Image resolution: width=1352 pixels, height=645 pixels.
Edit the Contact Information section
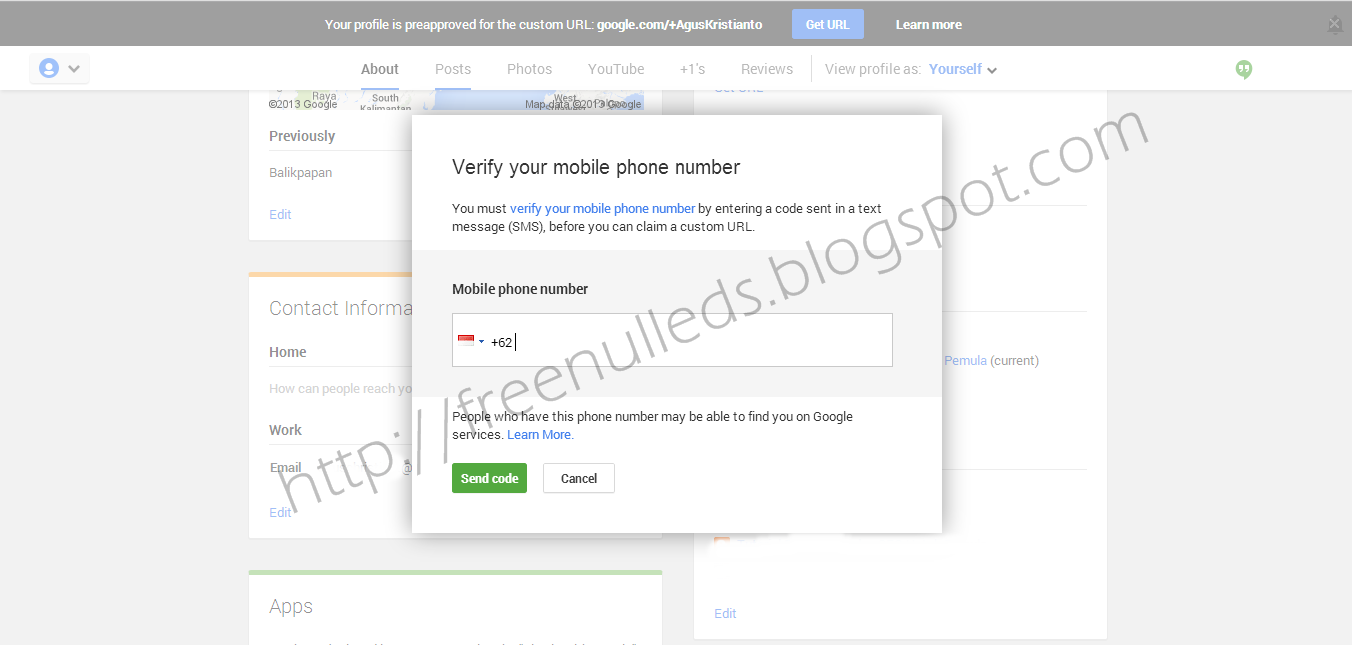point(280,512)
